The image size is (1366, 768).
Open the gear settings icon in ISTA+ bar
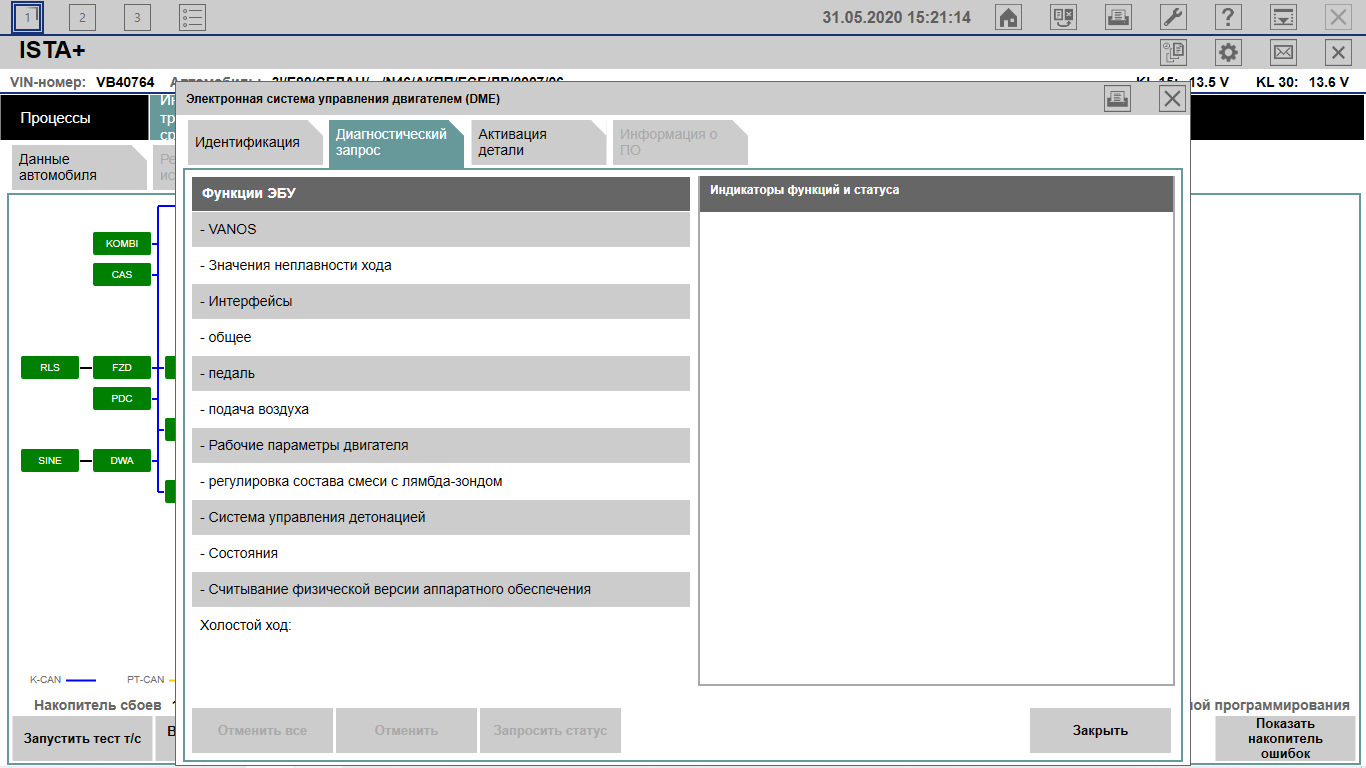coord(1228,53)
